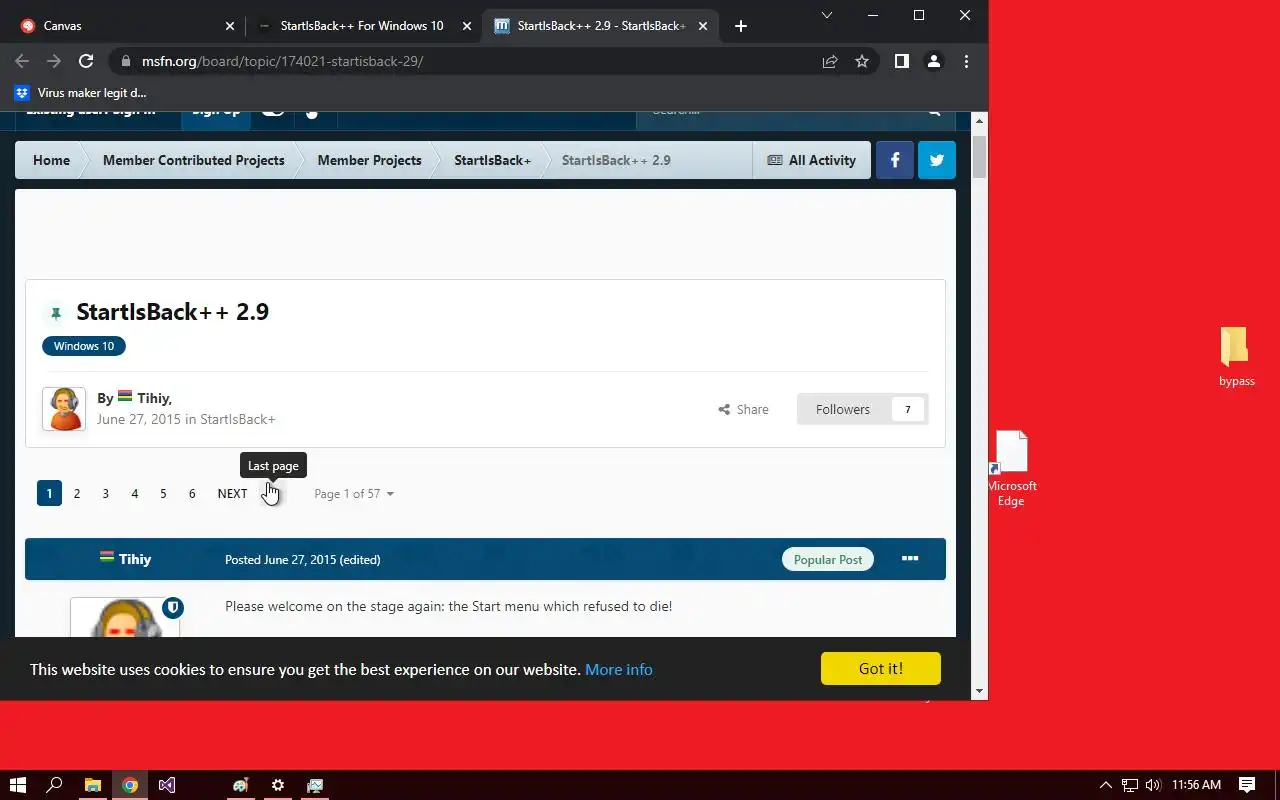The image size is (1280, 800).
Task: Go back using browser back arrow
Action: [x=22, y=61]
